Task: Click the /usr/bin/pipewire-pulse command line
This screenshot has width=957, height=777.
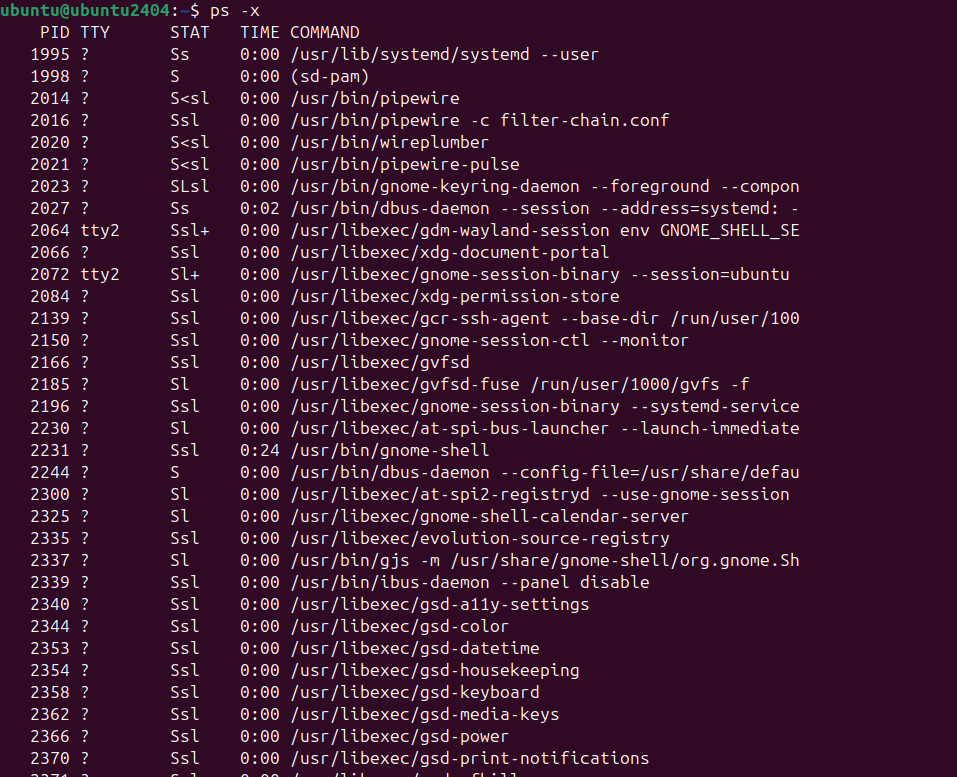Action: click(405, 164)
